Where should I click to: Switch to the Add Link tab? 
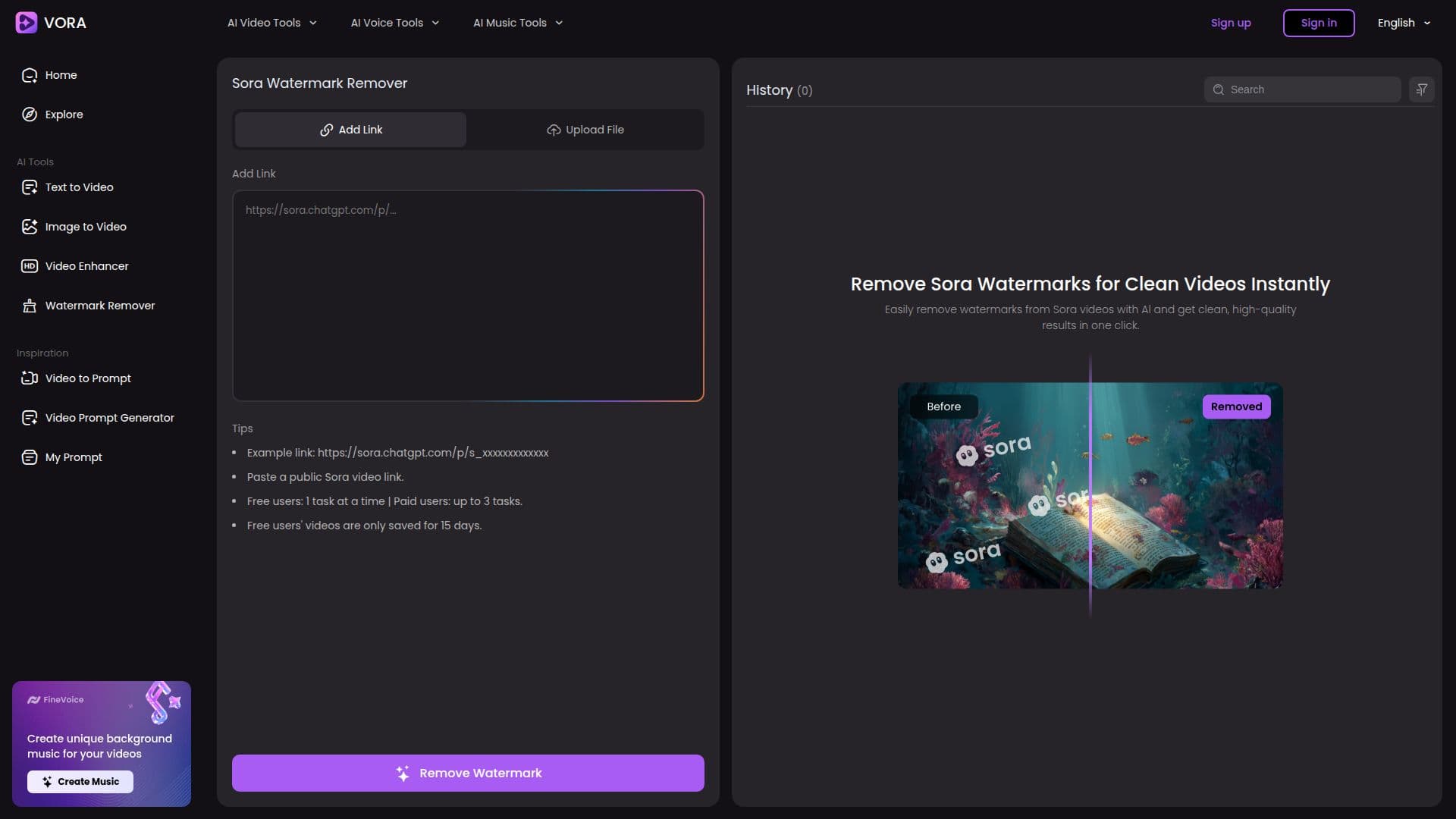[350, 130]
